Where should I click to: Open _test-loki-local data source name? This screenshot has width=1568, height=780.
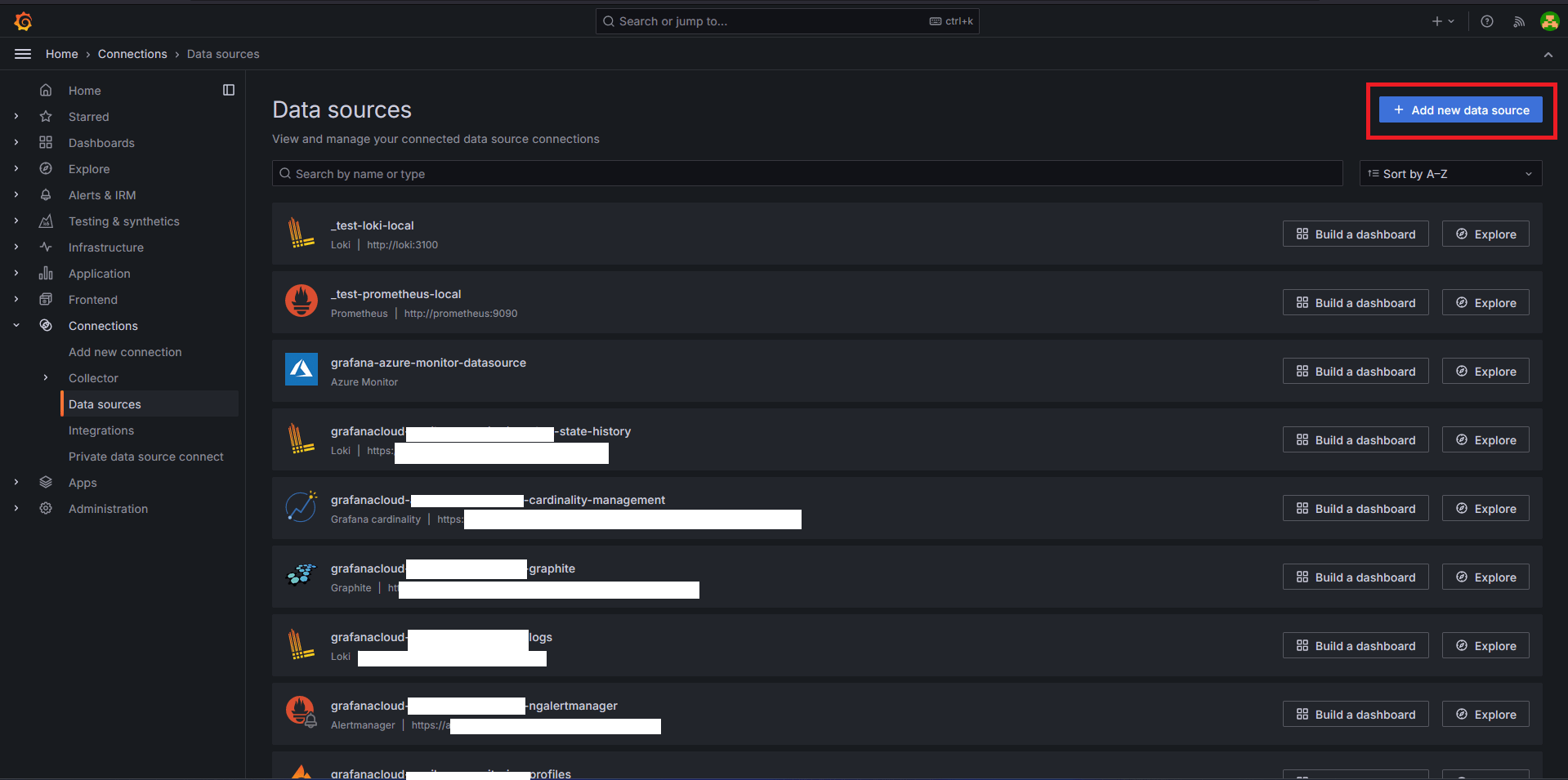tap(373, 225)
